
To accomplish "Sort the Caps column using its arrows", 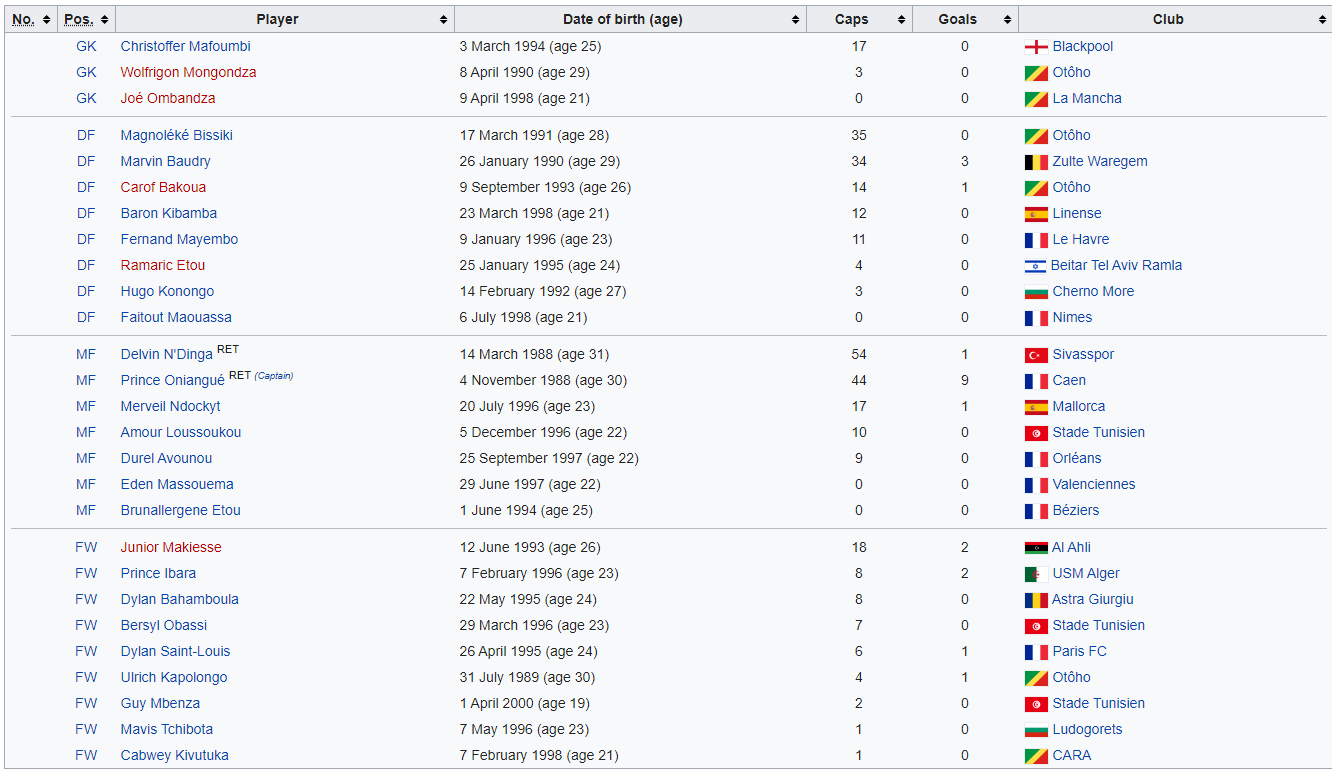I will pyautogui.click(x=901, y=20).
